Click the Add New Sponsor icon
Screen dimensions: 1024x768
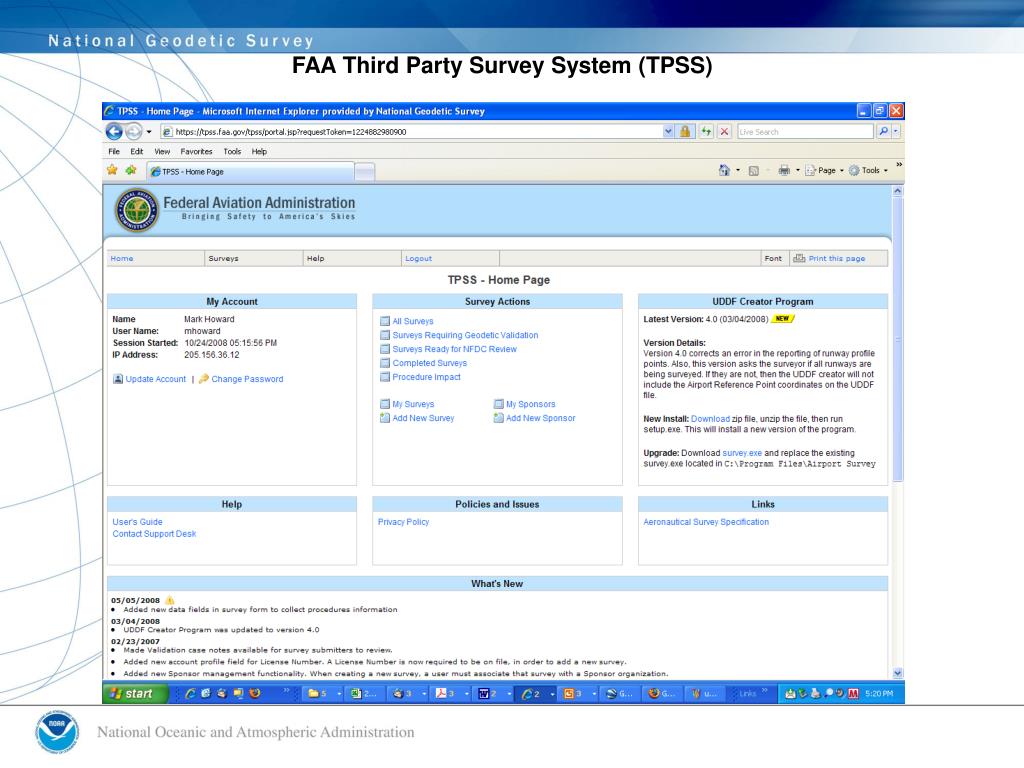coord(498,418)
